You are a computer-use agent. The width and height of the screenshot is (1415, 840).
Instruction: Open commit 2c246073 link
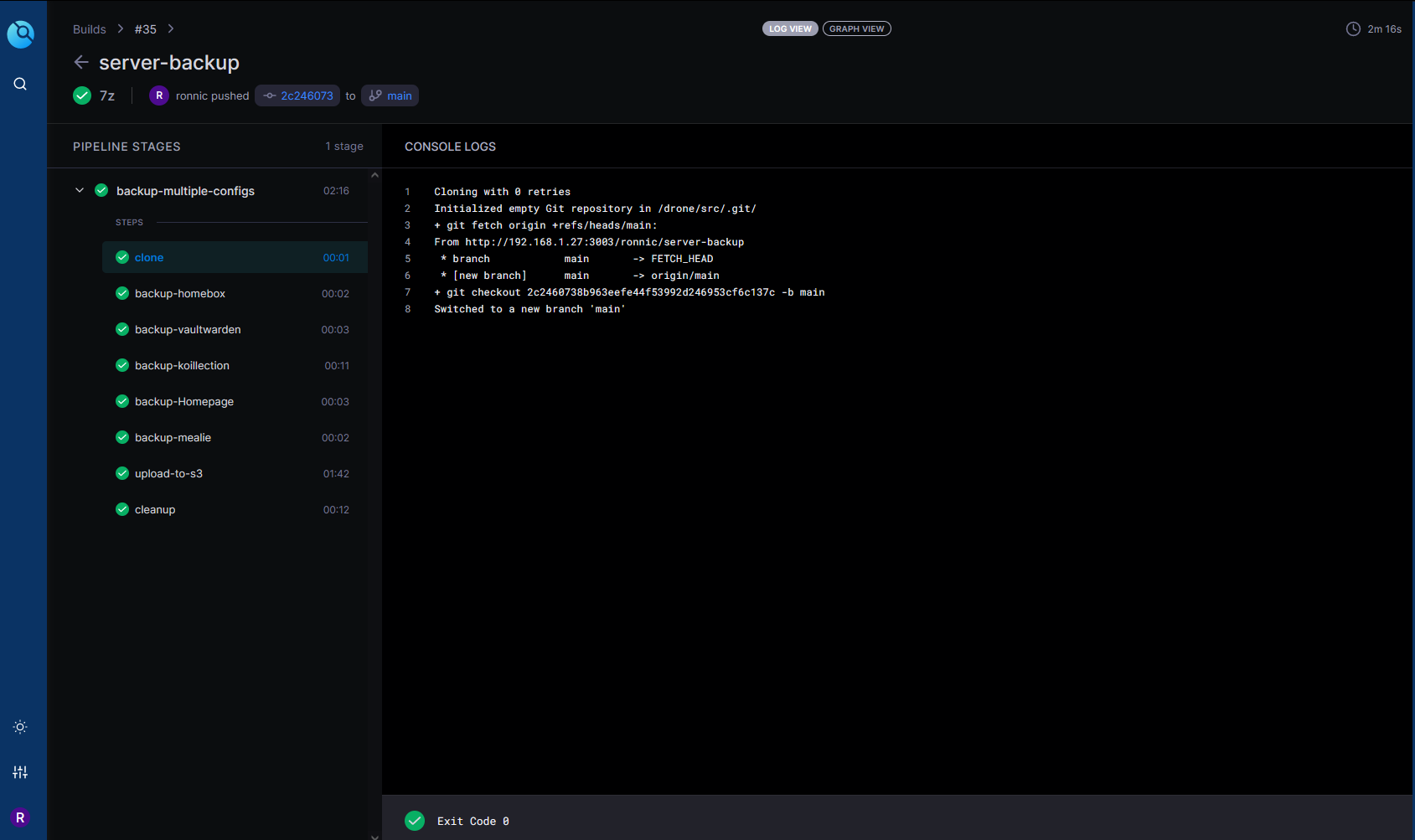tap(297, 95)
